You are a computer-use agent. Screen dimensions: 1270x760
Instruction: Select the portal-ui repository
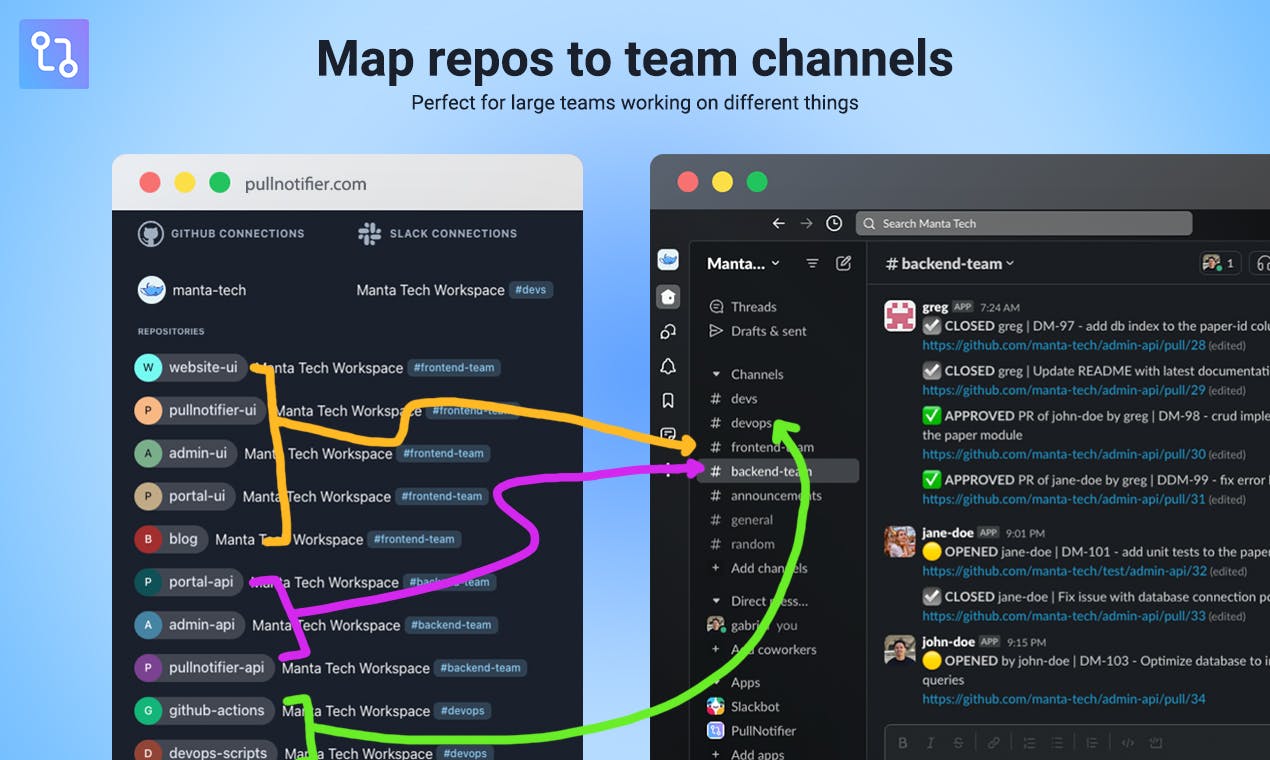(x=185, y=496)
